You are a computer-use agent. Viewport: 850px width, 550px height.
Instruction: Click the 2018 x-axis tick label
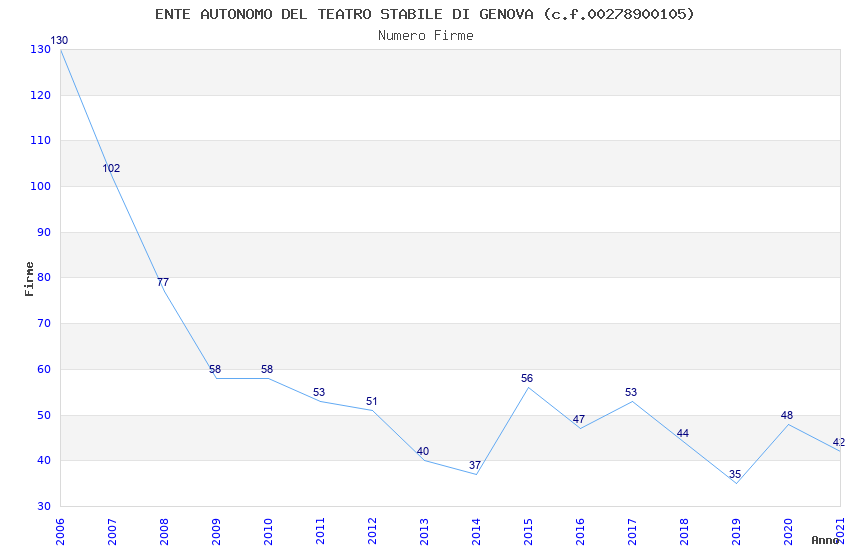click(685, 531)
